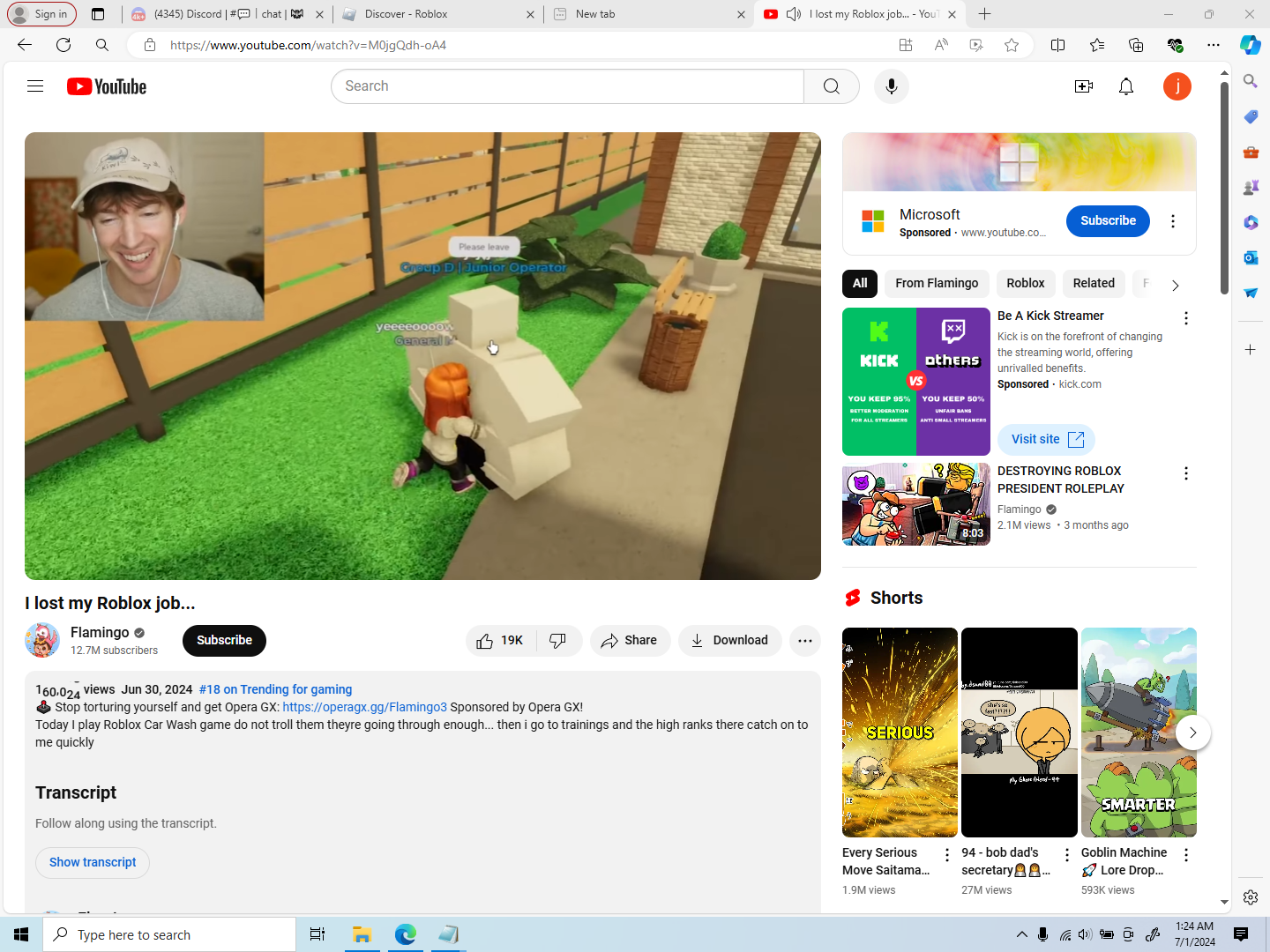
Task: Open a new browser tab
Action: pyautogui.click(x=985, y=14)
